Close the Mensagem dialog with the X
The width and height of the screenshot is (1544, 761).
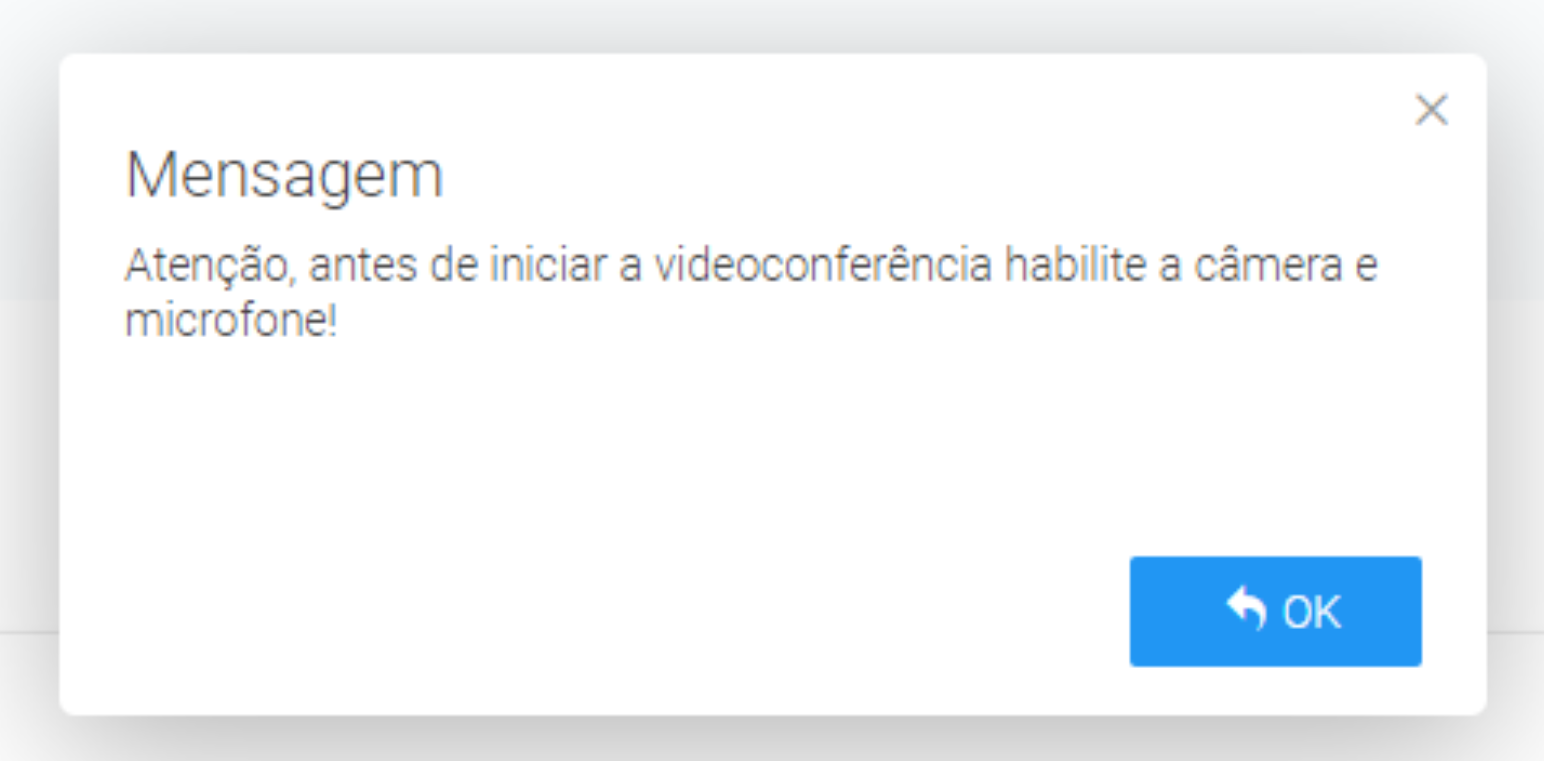[1431, 110]
